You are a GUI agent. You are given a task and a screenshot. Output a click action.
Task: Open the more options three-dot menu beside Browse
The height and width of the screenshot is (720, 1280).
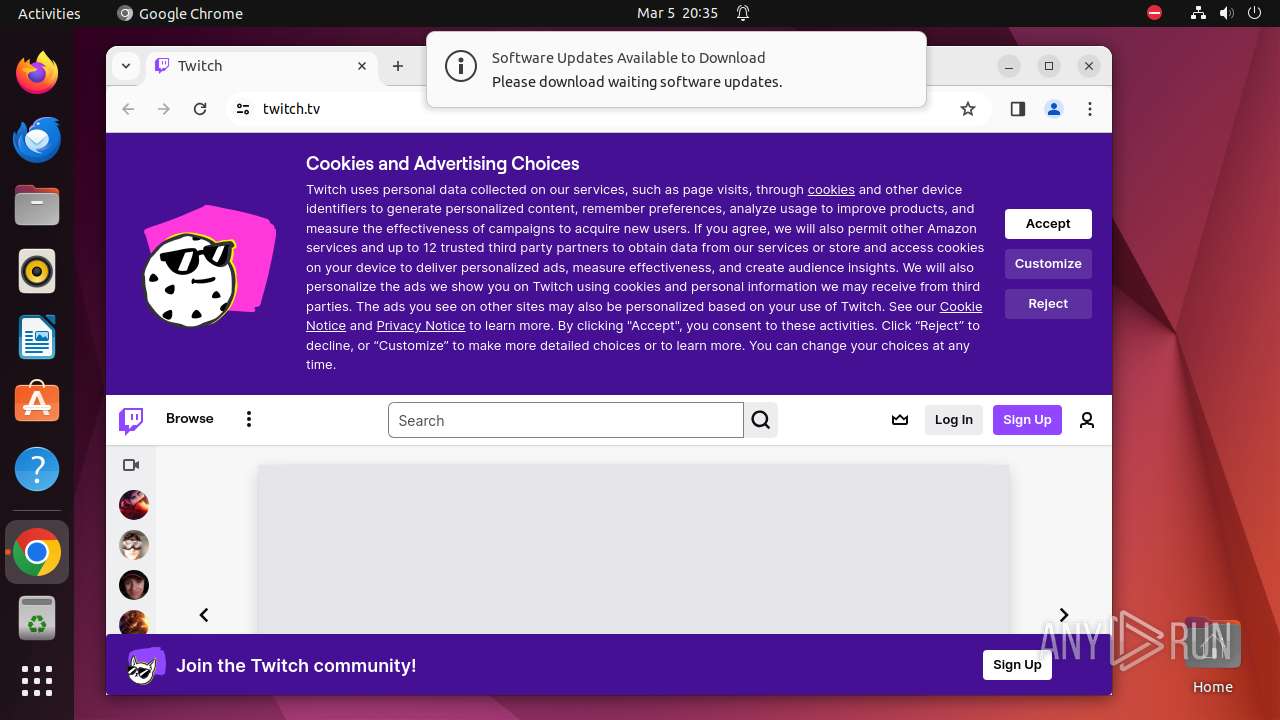pos(249,419)
